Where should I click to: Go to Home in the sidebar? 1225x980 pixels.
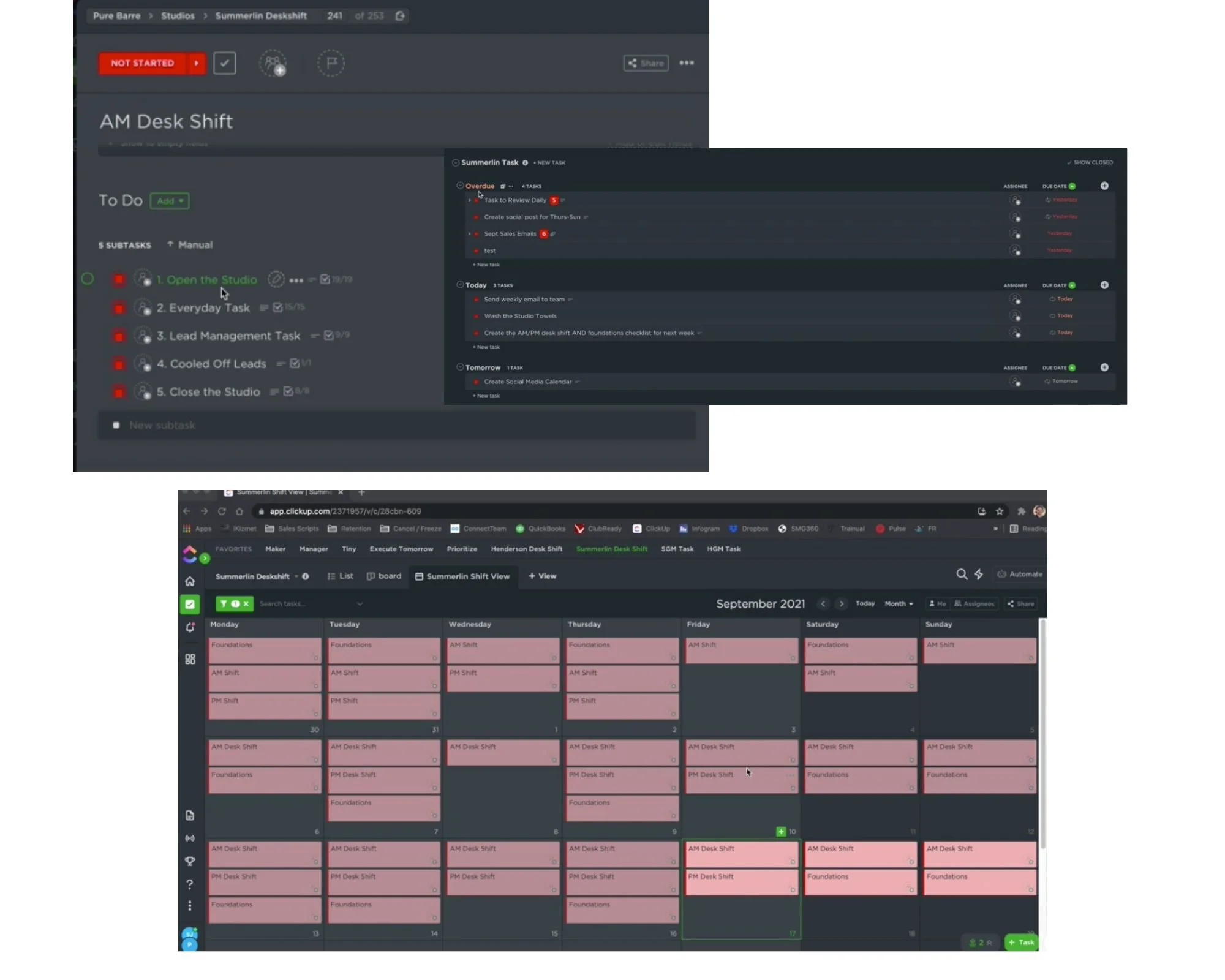[190, 581]
